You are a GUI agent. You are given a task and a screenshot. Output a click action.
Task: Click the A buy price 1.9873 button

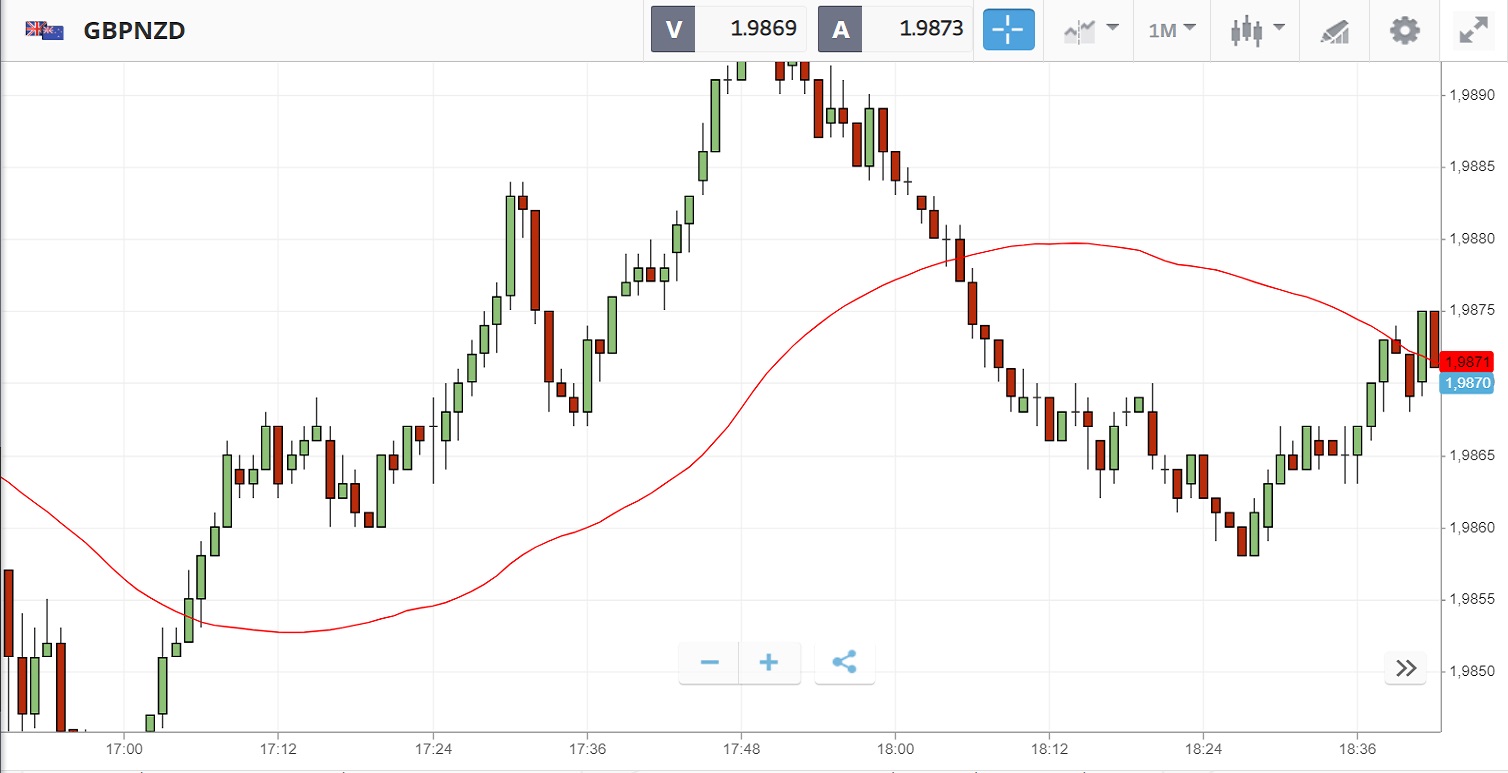895,29
